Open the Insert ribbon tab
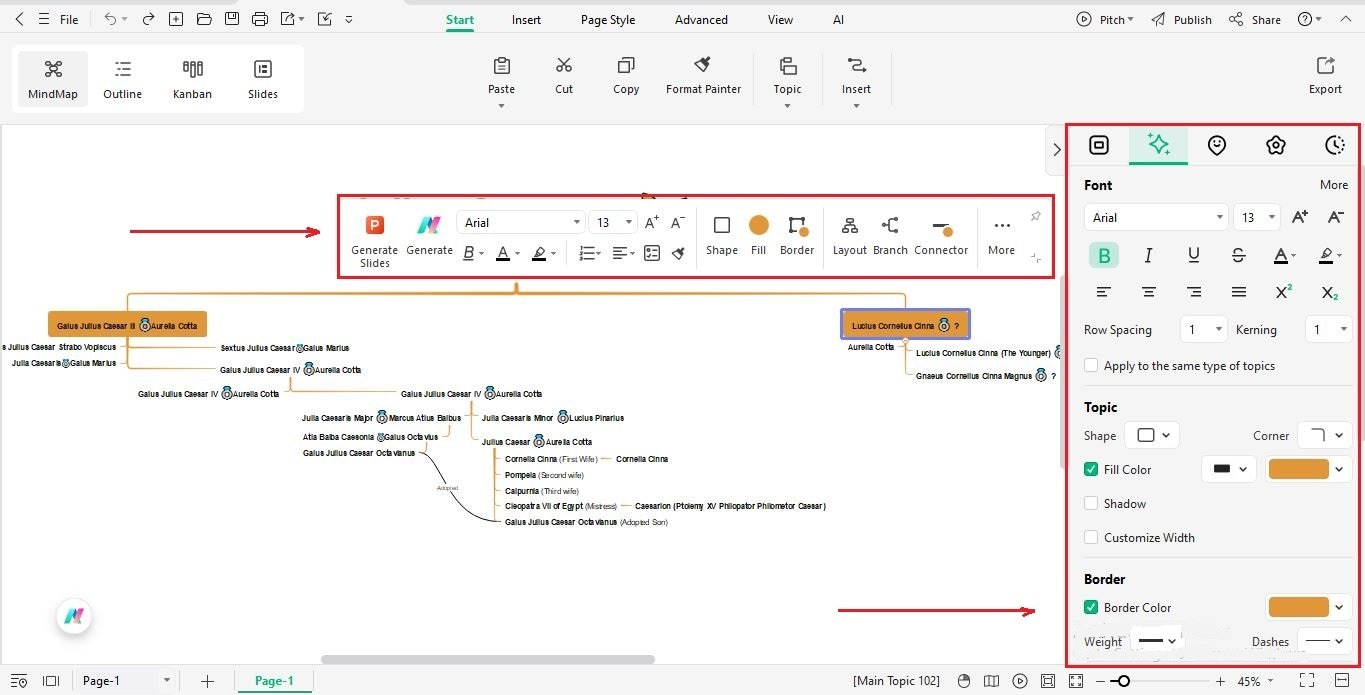 point(526,19)
